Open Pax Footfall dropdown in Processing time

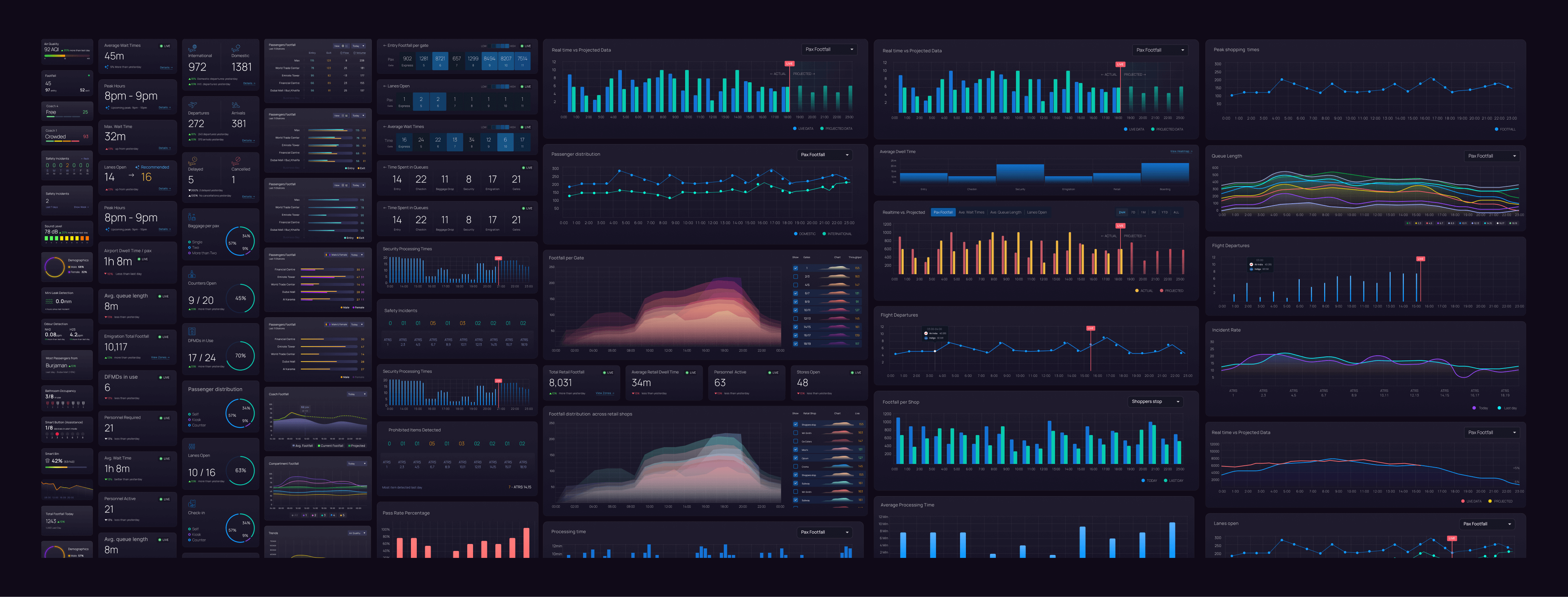824,532
